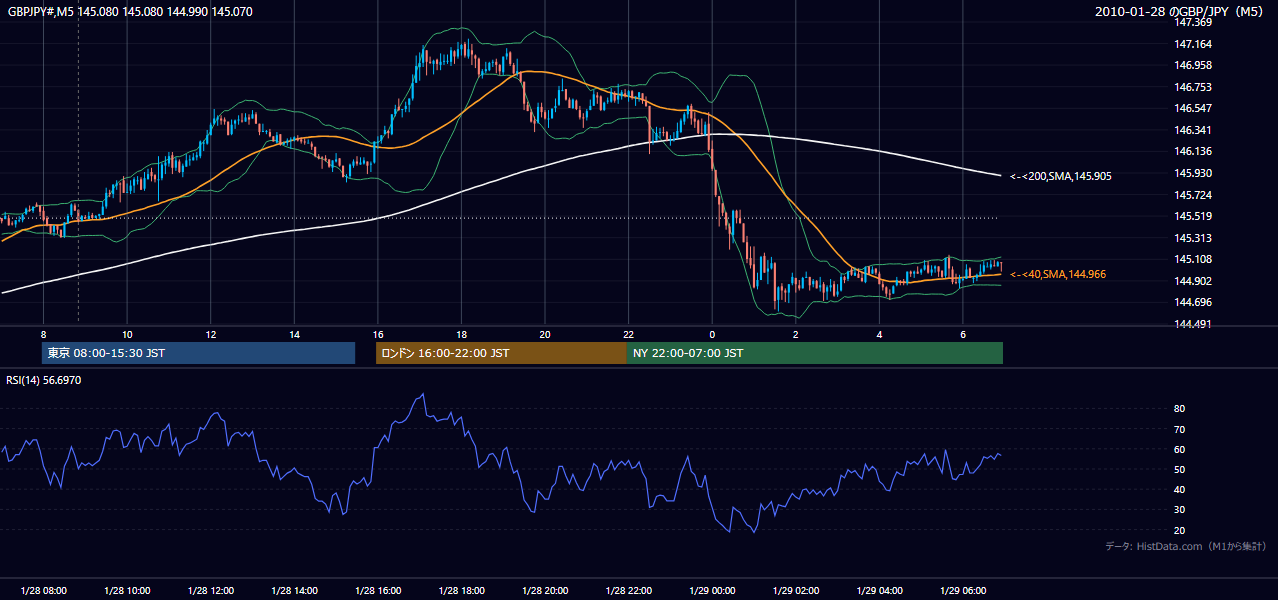
Task: Click the price axis value 145.313
Action: (x=1193, y=238)
